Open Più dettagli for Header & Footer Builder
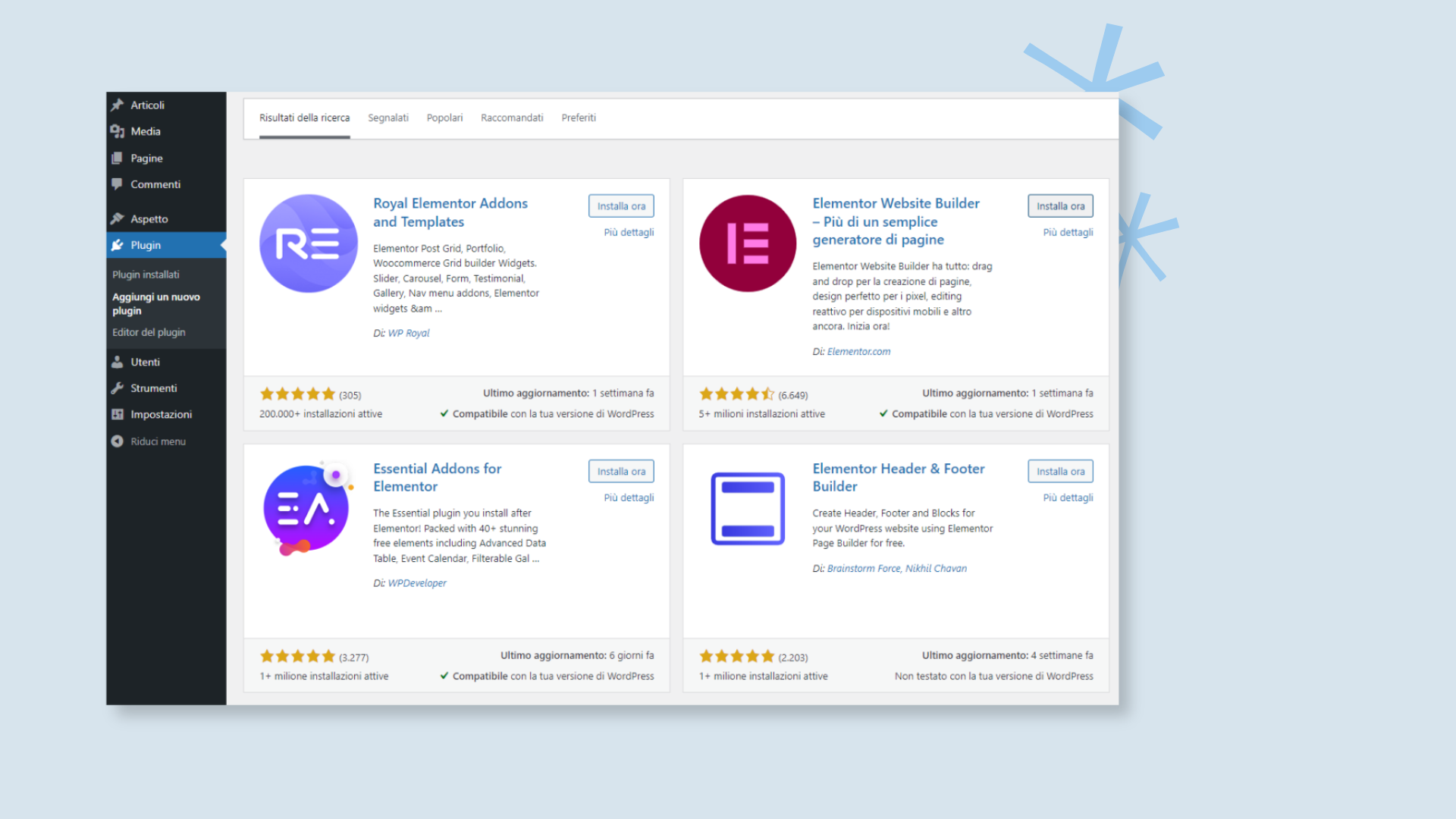Screen dimensions: 1456x819 (1068, 498)
